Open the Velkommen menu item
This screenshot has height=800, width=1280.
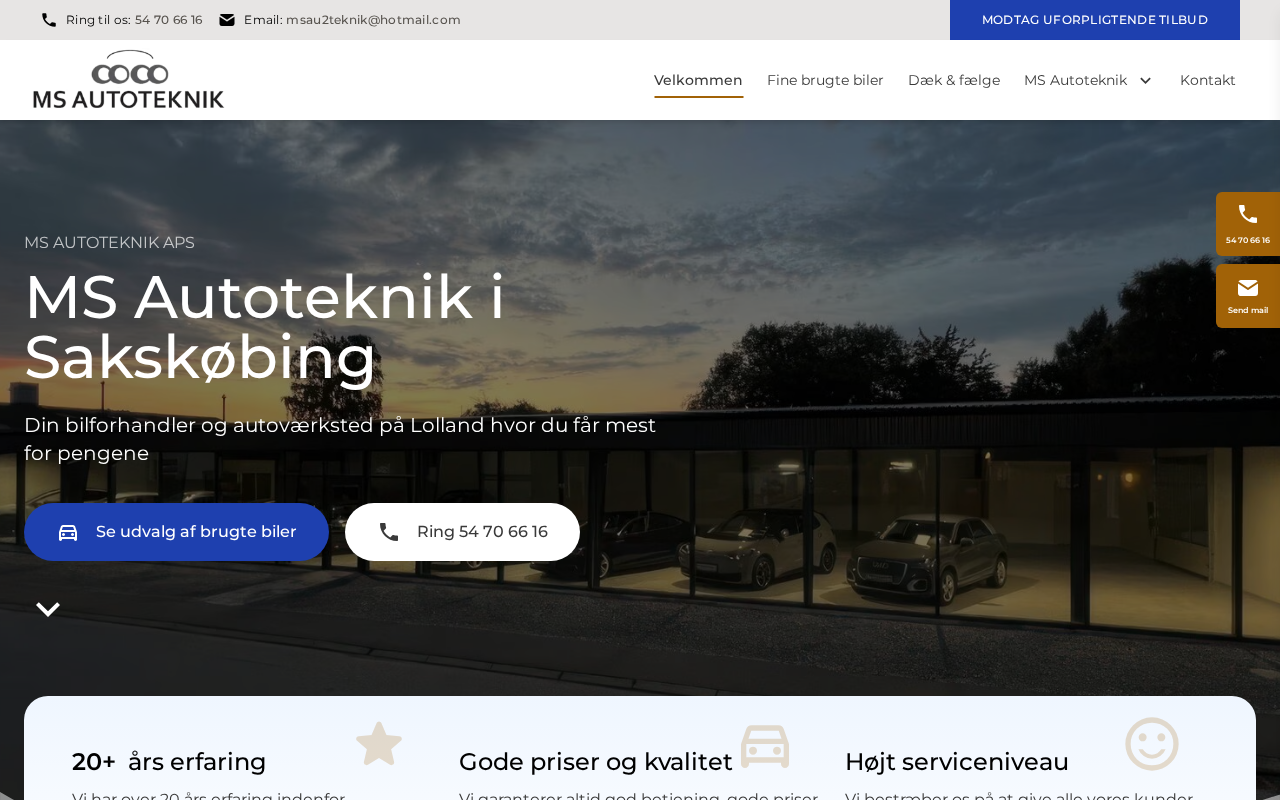(698, 80)
